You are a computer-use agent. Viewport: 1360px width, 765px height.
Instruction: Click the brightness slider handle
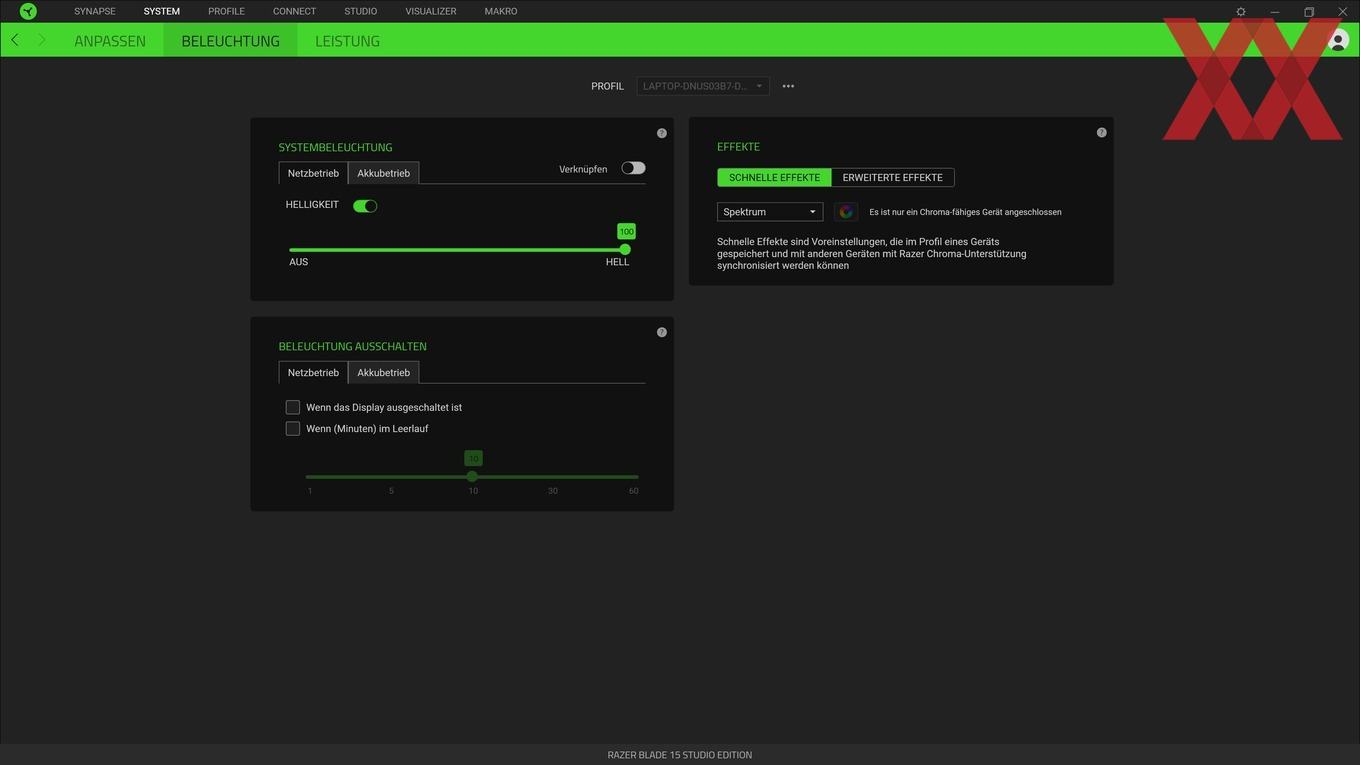point(625,249)
